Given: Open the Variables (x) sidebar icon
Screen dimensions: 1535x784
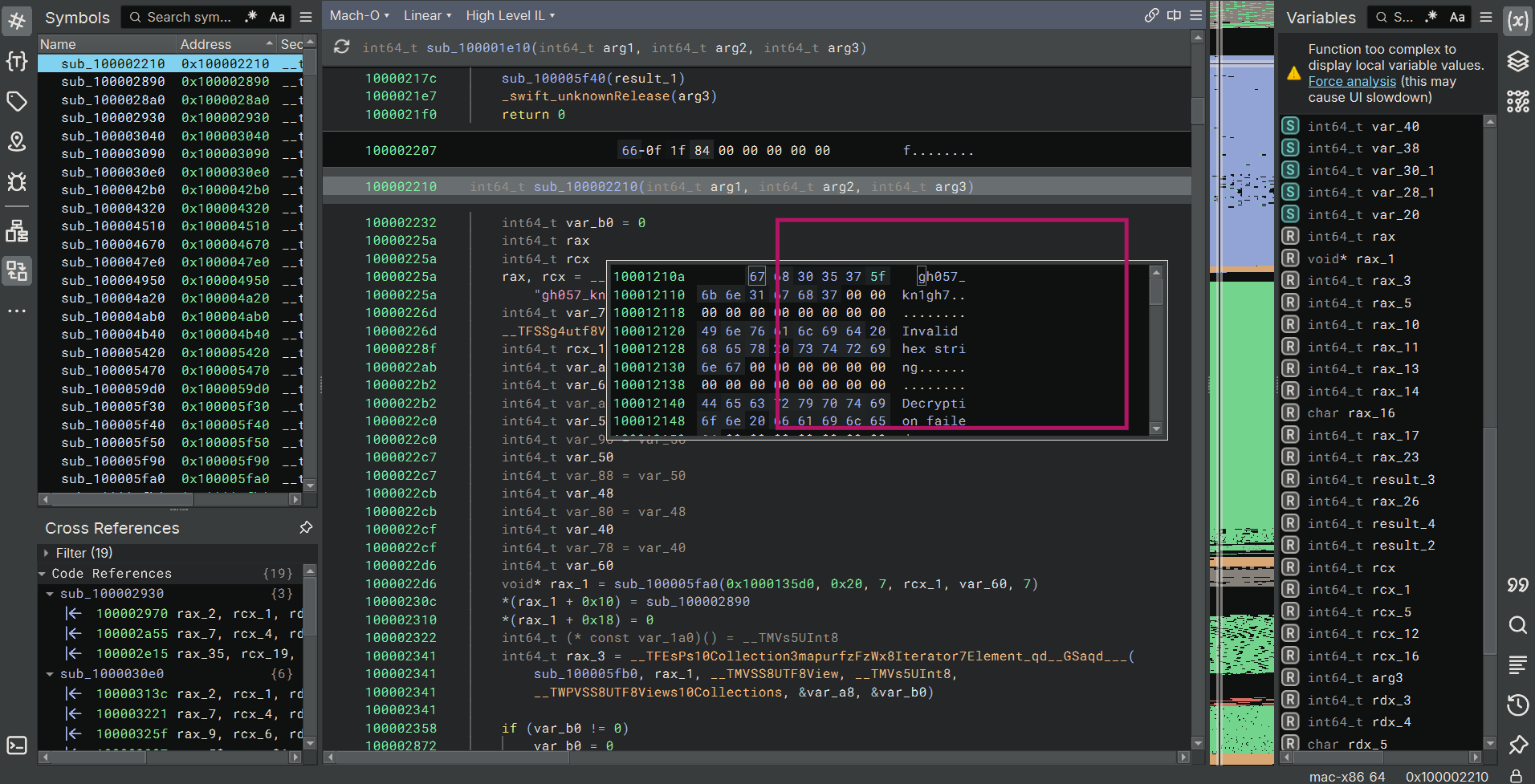Looking at the screenshot, I should (1517, 20).
